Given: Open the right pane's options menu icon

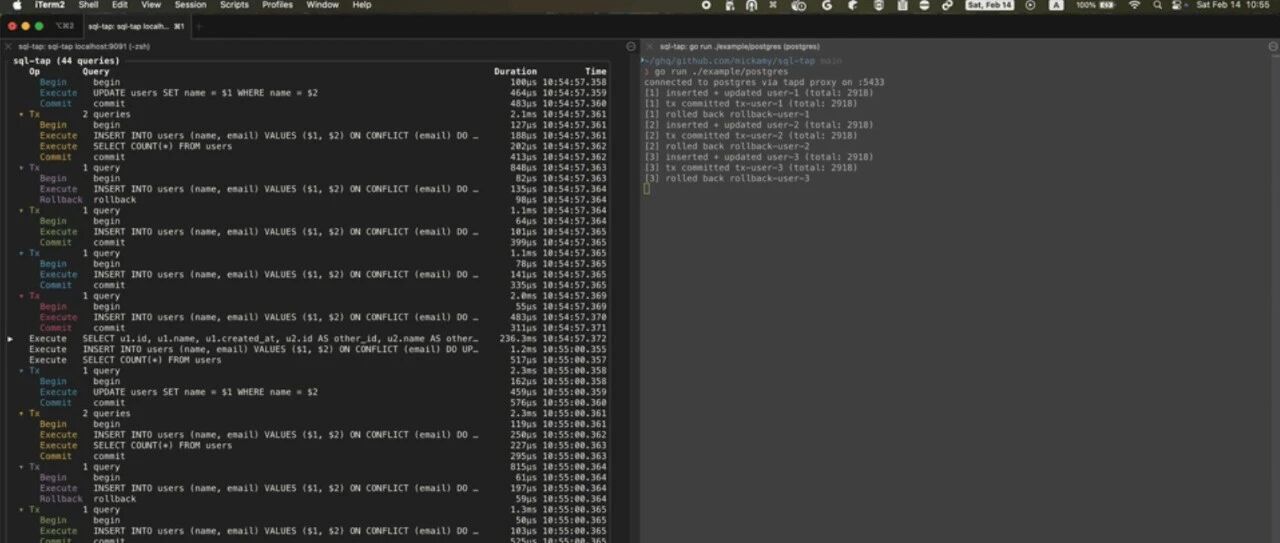Looking at the screenshot, I should tap(1271, 46).
